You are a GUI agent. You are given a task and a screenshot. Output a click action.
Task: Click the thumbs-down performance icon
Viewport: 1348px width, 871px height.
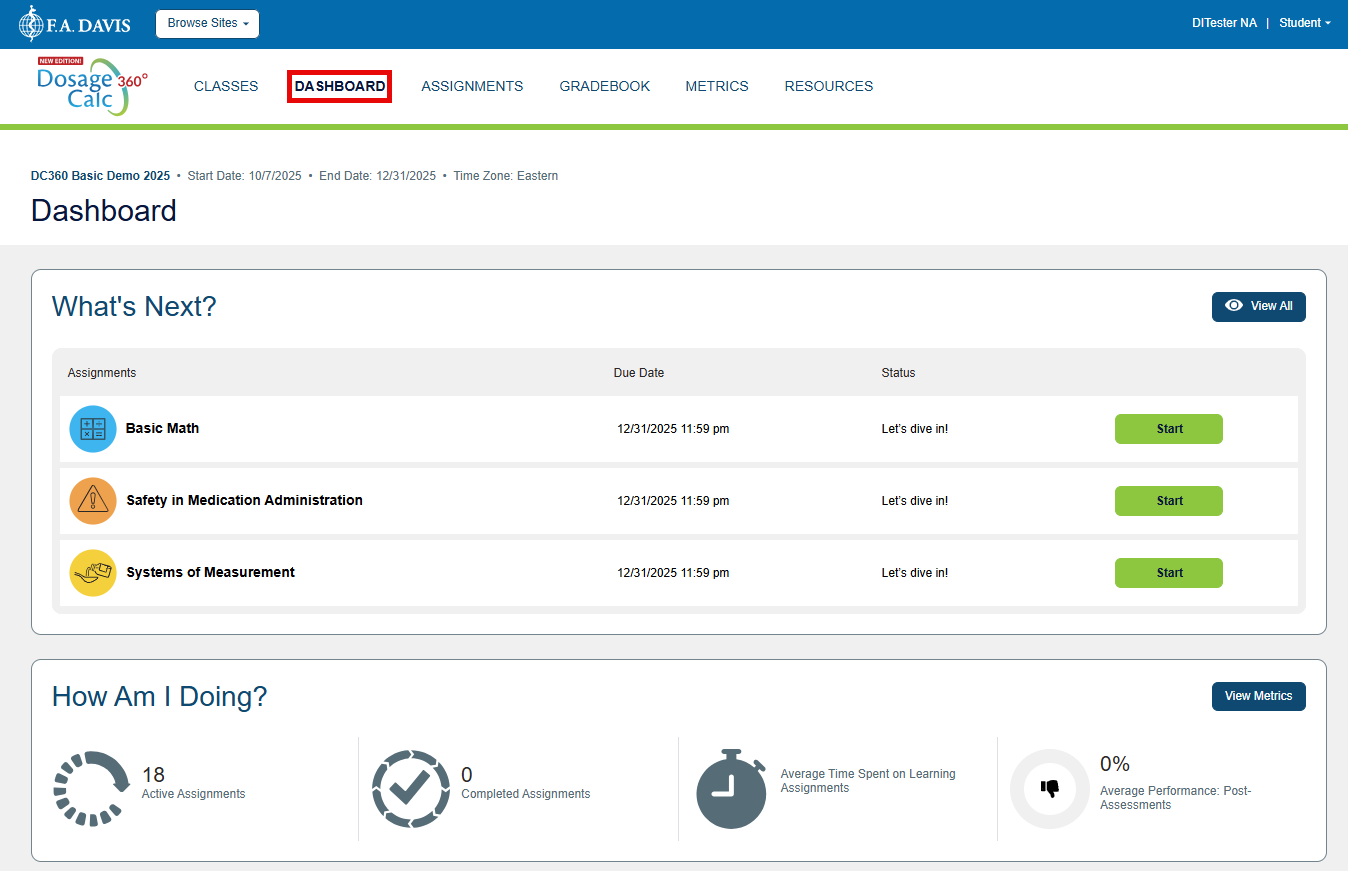pos(1050,789)
